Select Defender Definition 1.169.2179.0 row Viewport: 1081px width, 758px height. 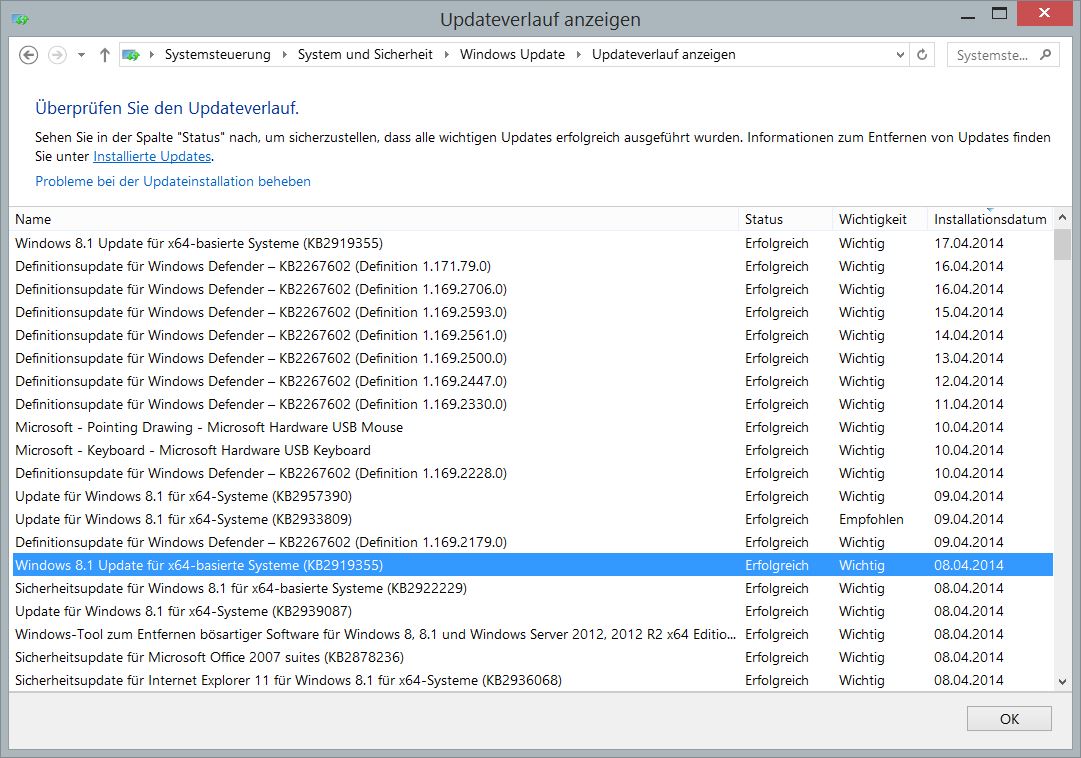tap(533, 542)
